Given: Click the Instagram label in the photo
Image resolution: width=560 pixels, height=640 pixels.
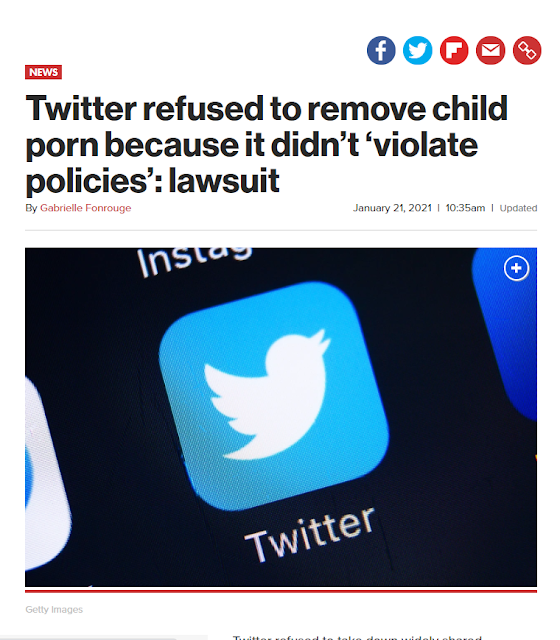Looking at the screenshot, I should [195, 261].
